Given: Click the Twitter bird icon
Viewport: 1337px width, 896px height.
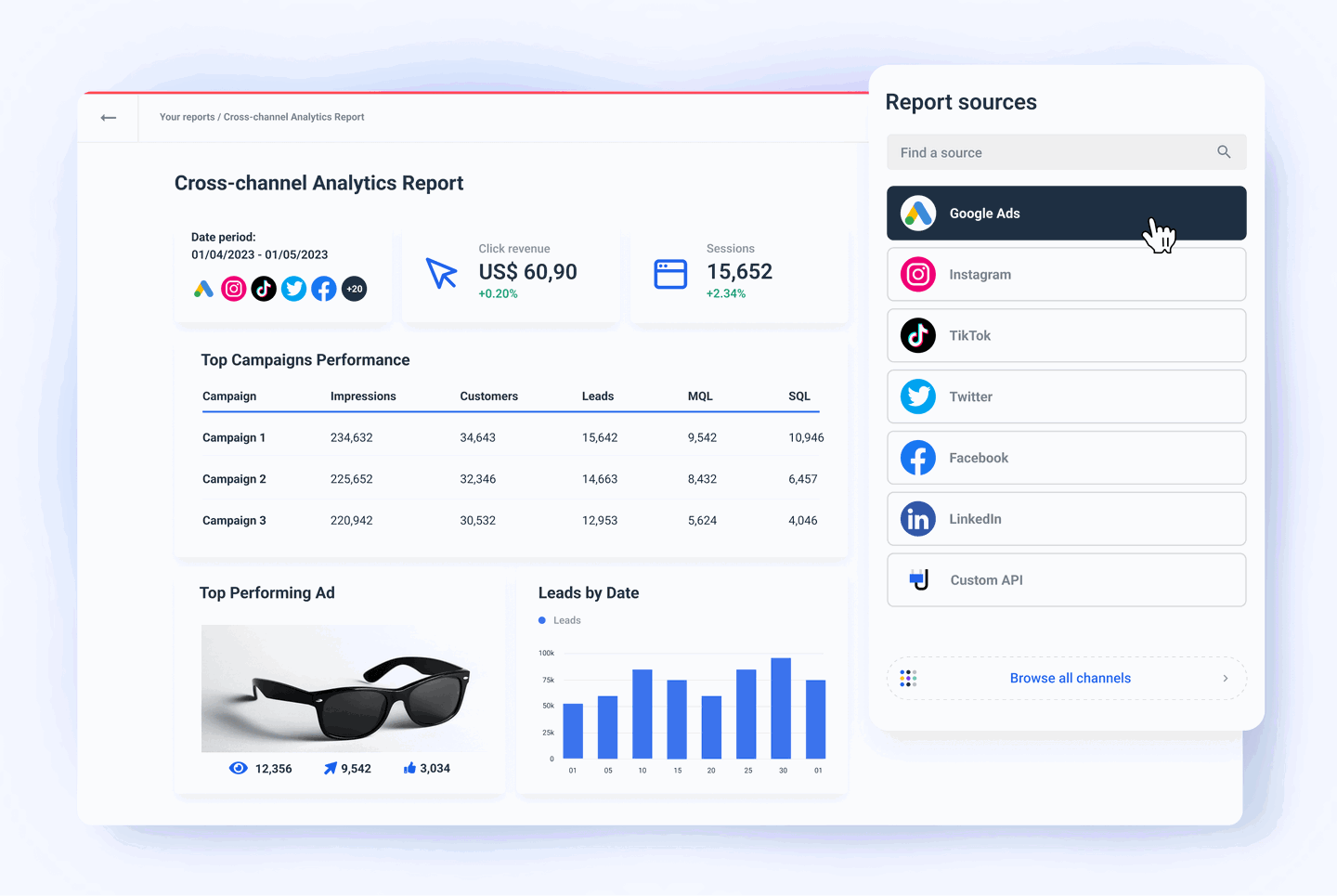Looking at the screenshot, I should (x=917, y=396).
